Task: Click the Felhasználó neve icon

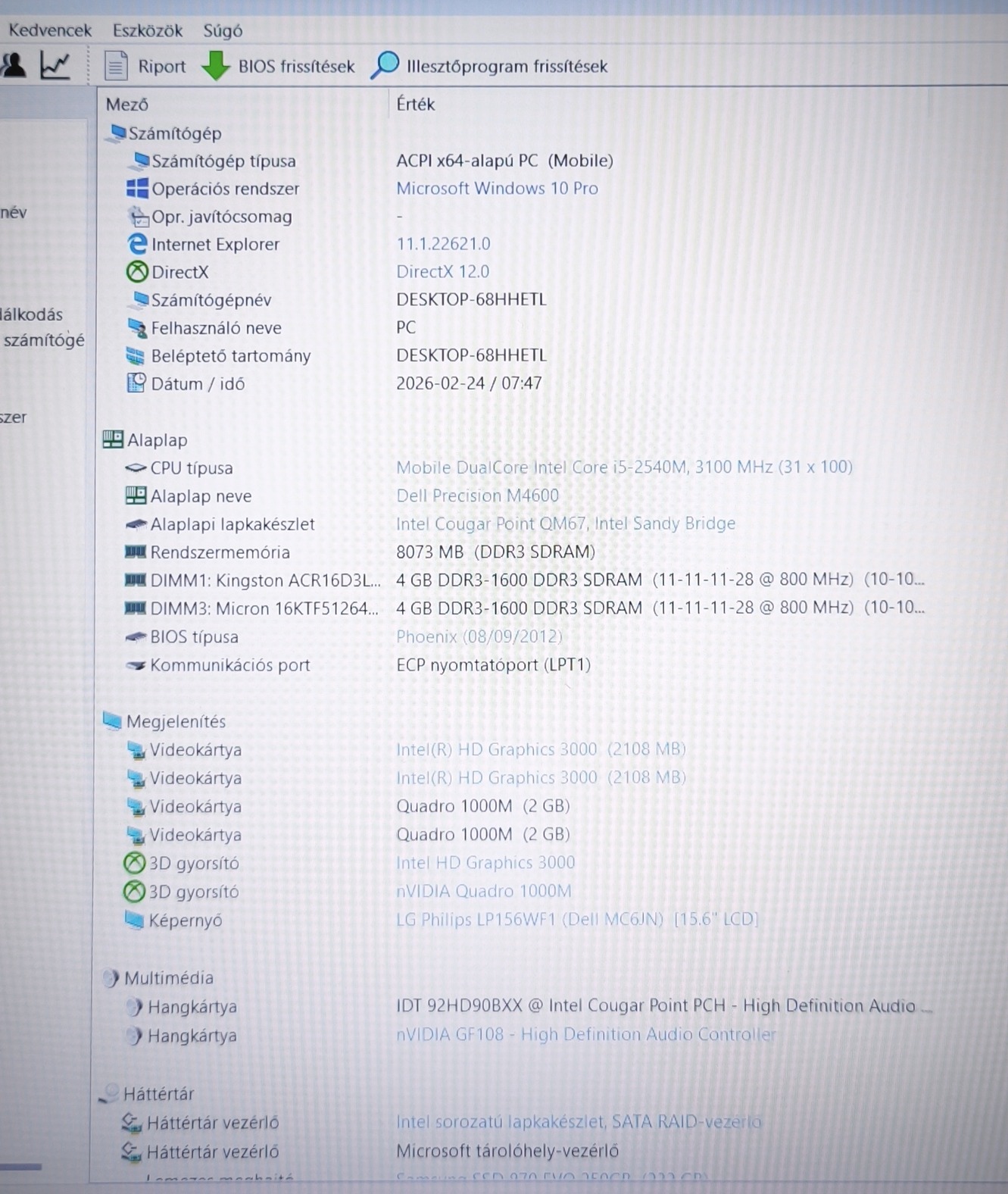Action: [137, 328]
